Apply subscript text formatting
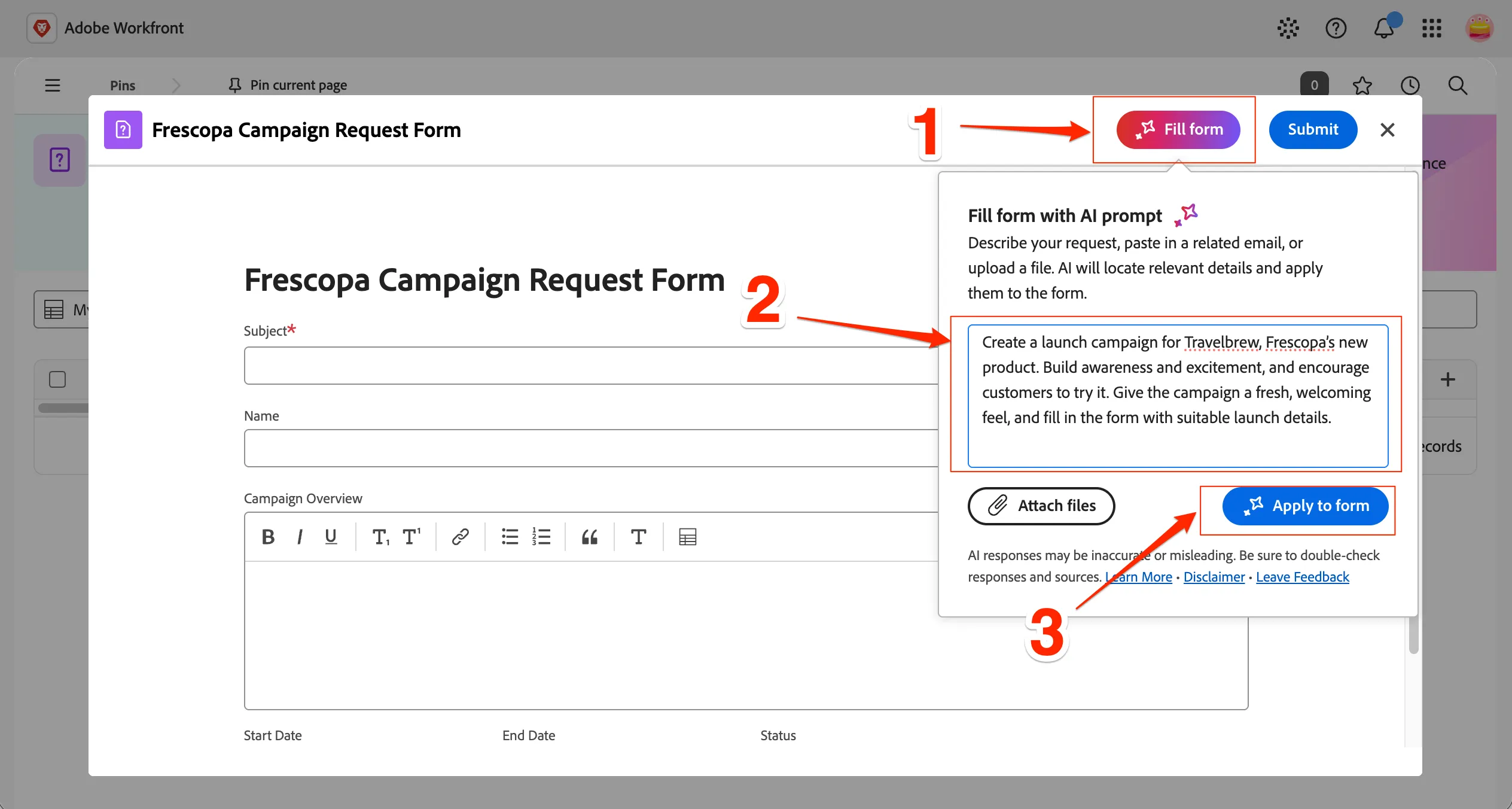 pos(380,537)
